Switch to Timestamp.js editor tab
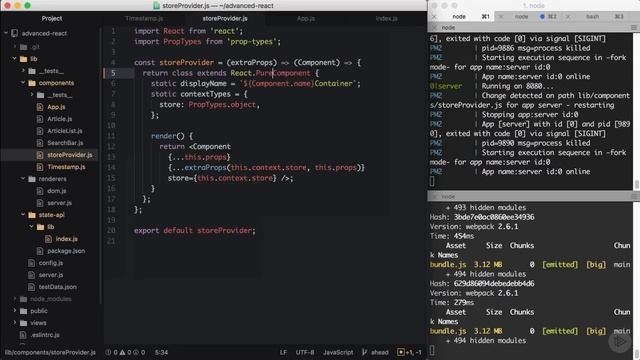 (x=144, y=18)
